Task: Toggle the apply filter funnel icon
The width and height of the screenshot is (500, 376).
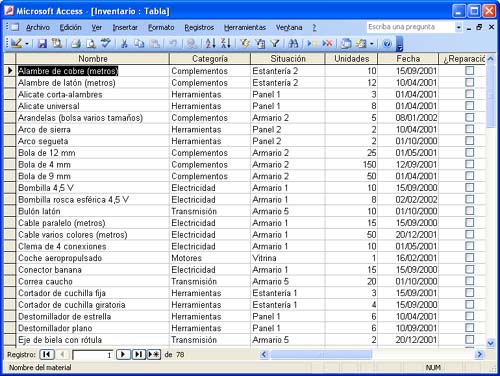Action: click(275, 43)
